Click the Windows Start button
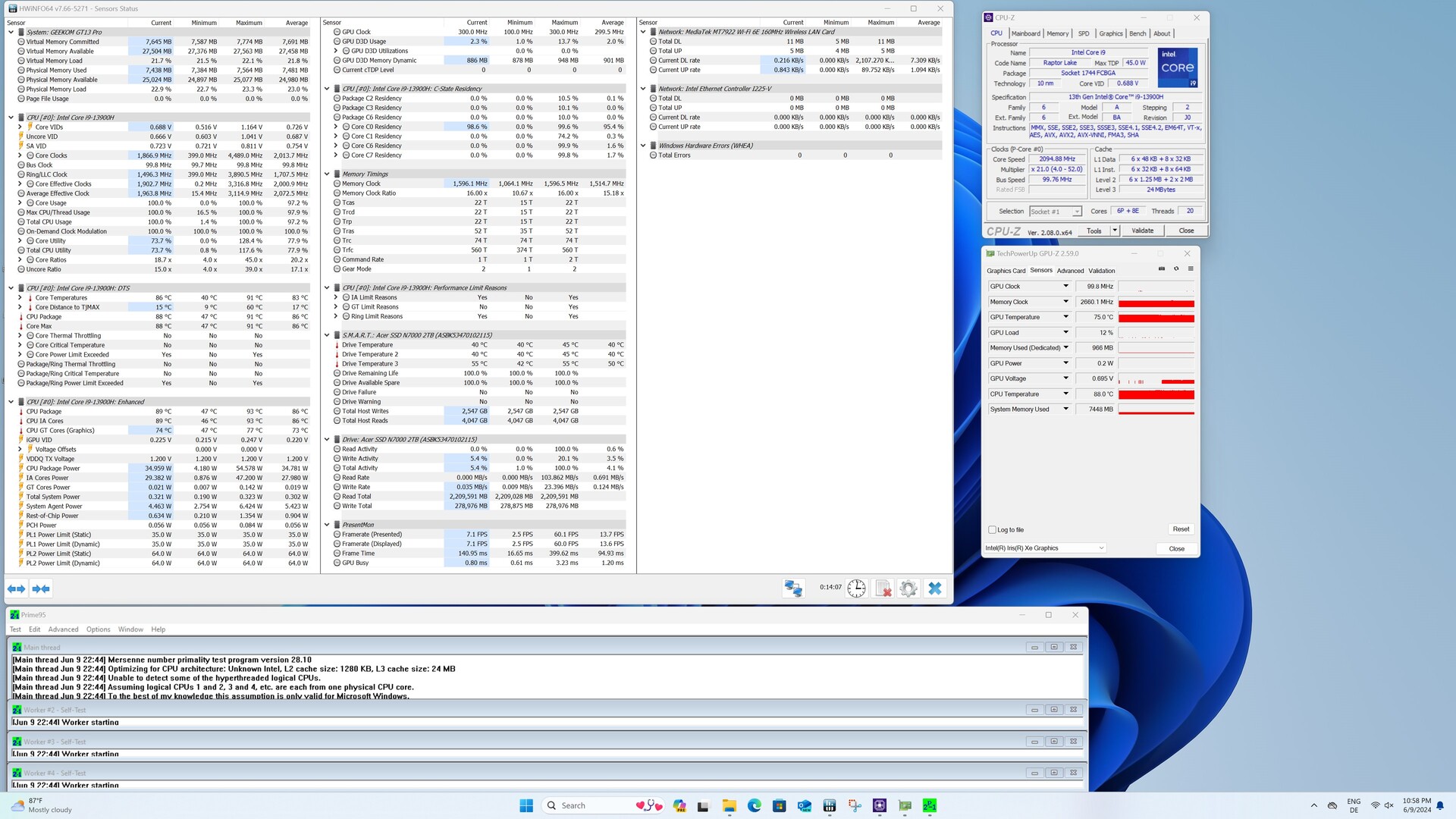The image size is (1456, 819). pyautogui.click(x=526, y=805)
